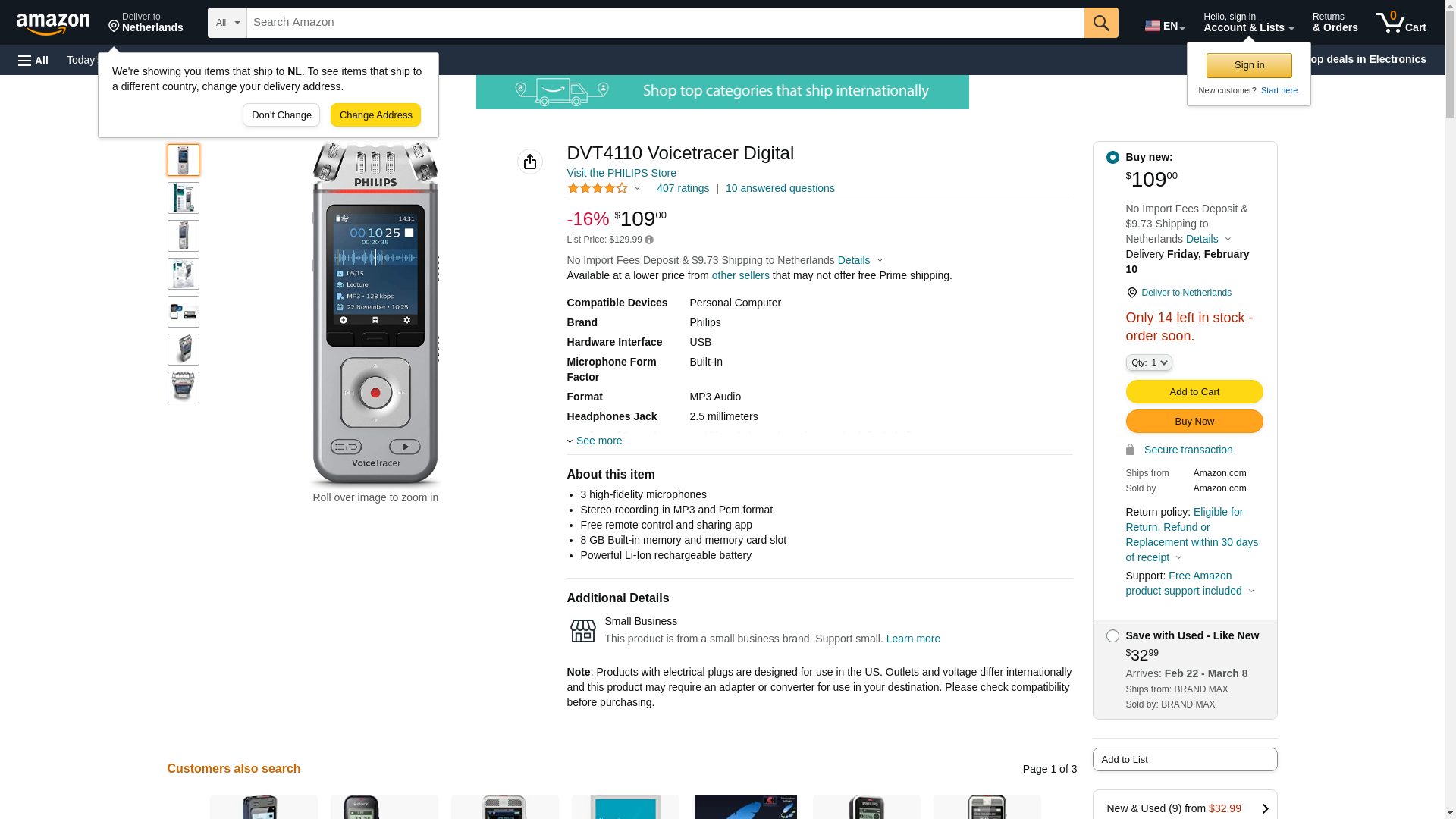Select Save with Used - Like New option
Viewport: 1456px width, 819px height.
1112,636
